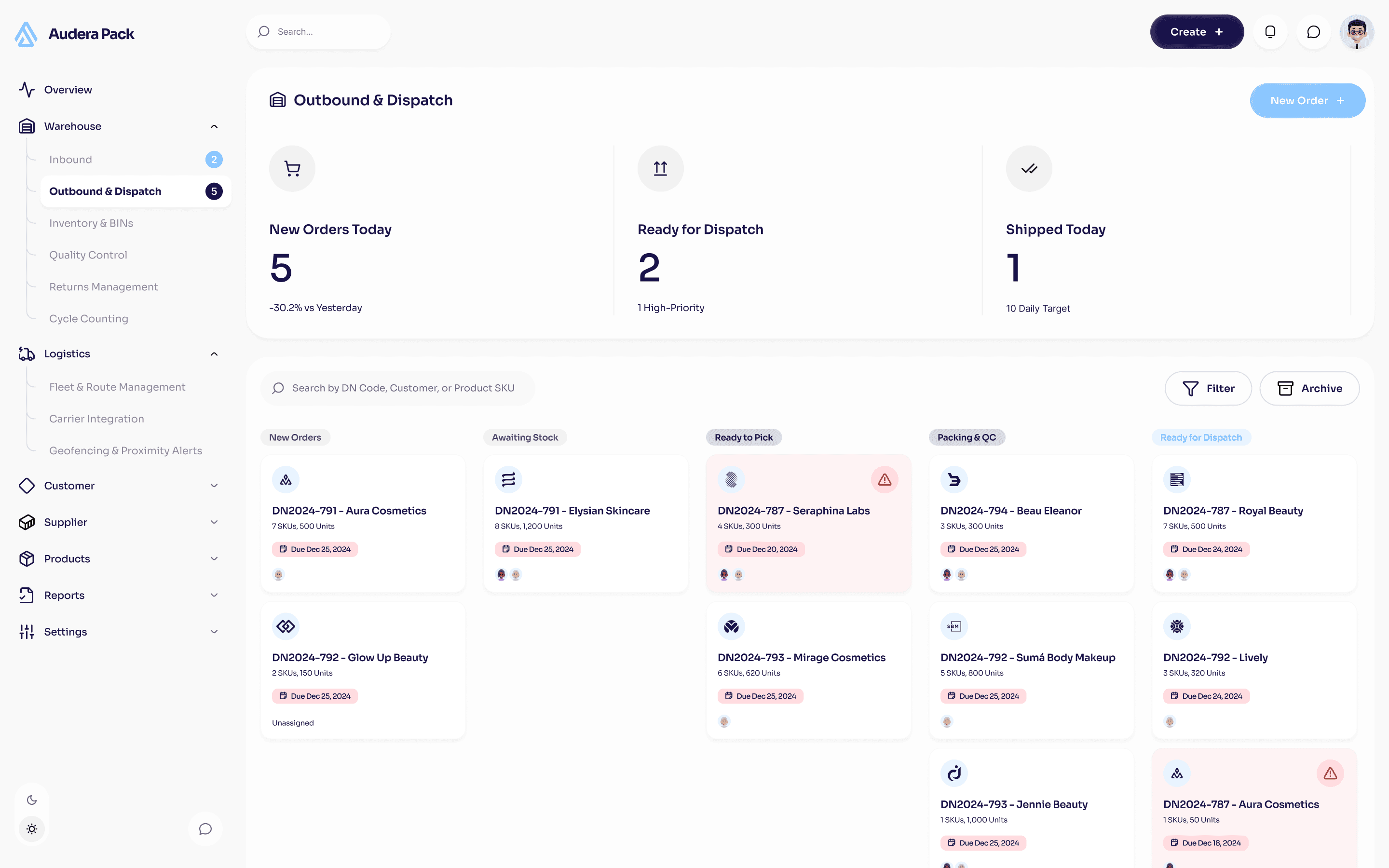Click Beau Eleanor brand logo icon
The image size is (1389, 868).
click(x=954, y=479)
